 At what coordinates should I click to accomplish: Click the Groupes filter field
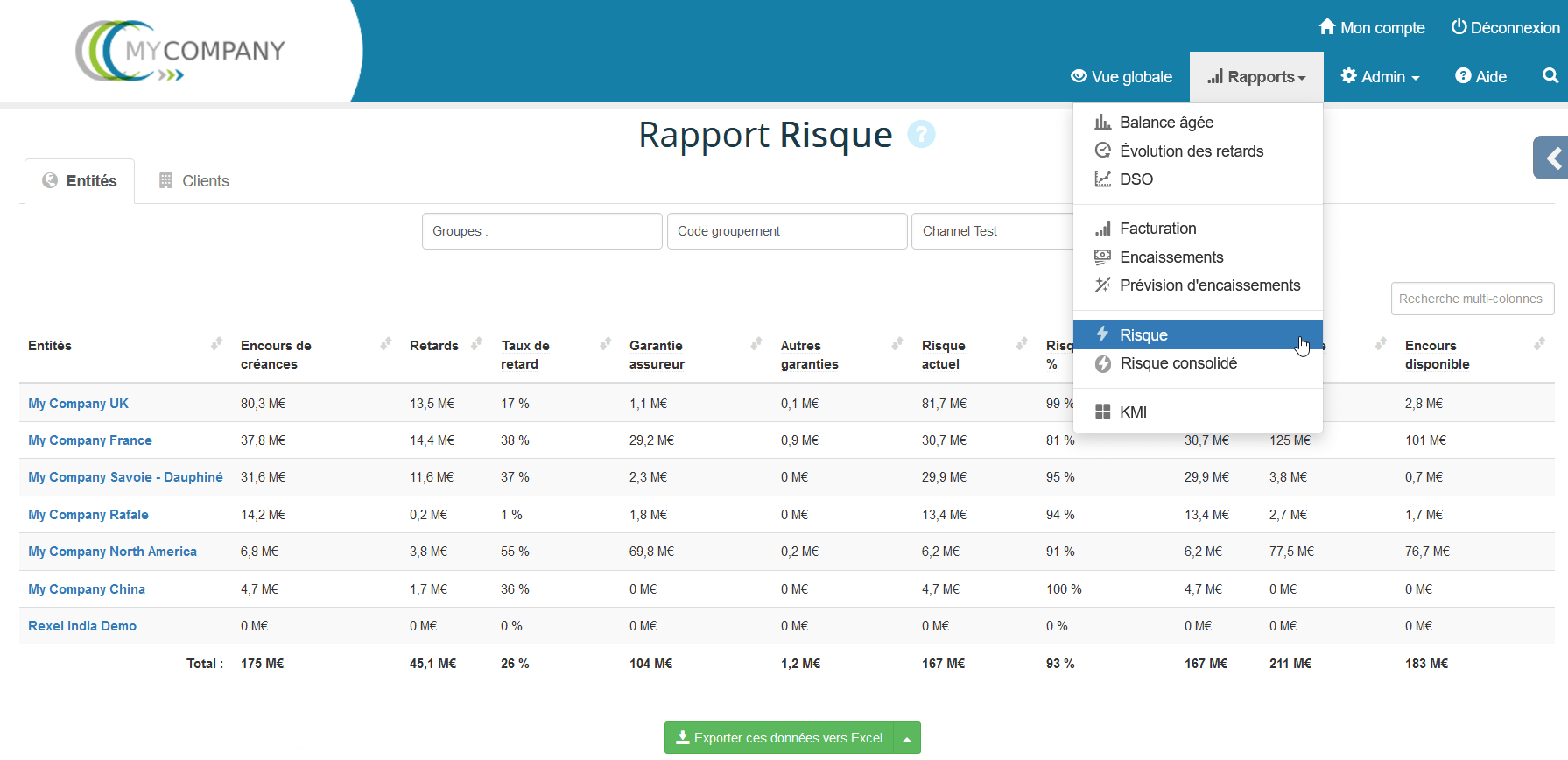click(x=542, y=231)
